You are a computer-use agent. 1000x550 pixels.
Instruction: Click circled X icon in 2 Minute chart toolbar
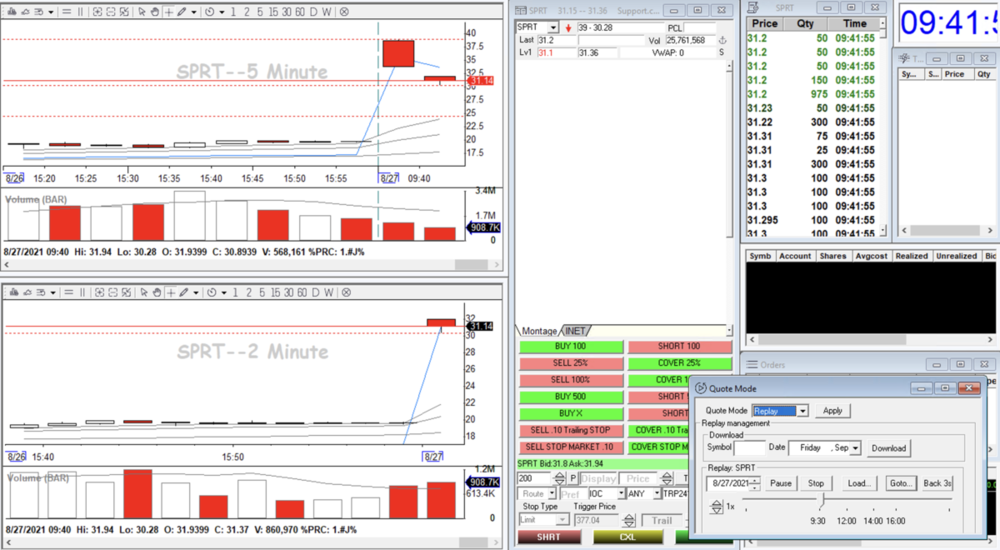pos(346,292)
